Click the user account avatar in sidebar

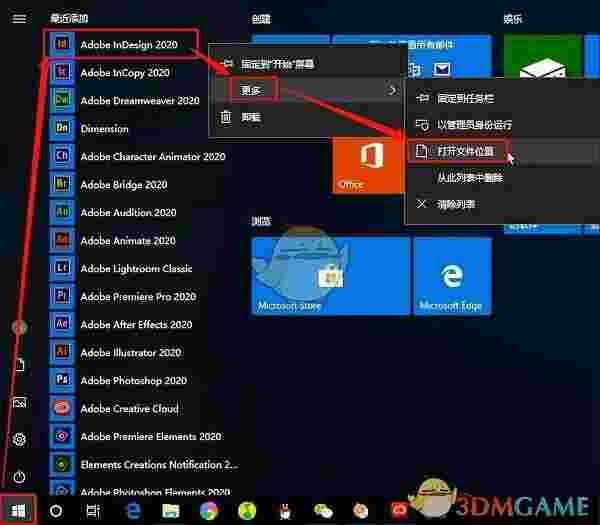click(19, 327)
